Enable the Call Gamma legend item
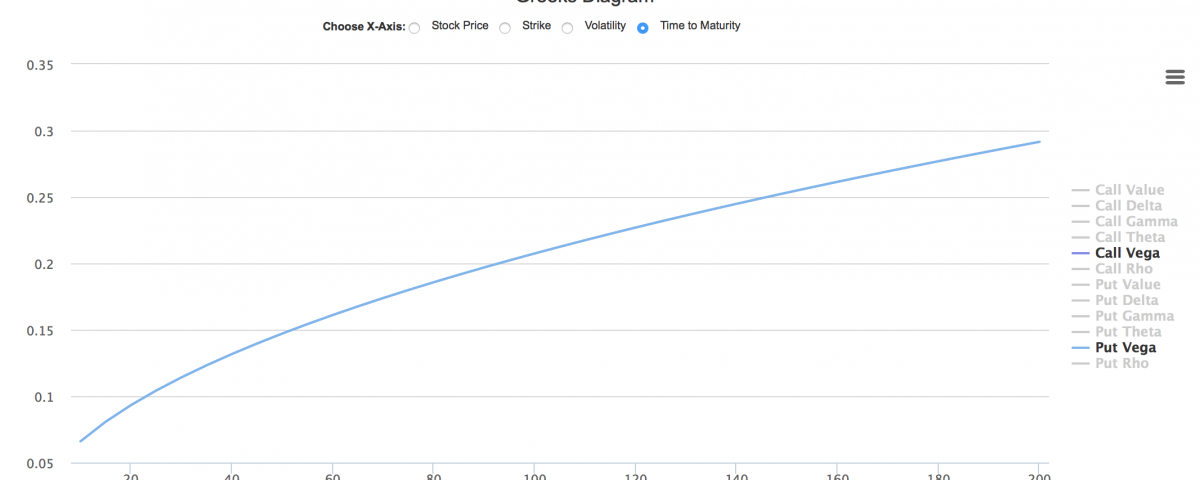This screenshot has height=480, width=1200. (x=1136, y=222)
